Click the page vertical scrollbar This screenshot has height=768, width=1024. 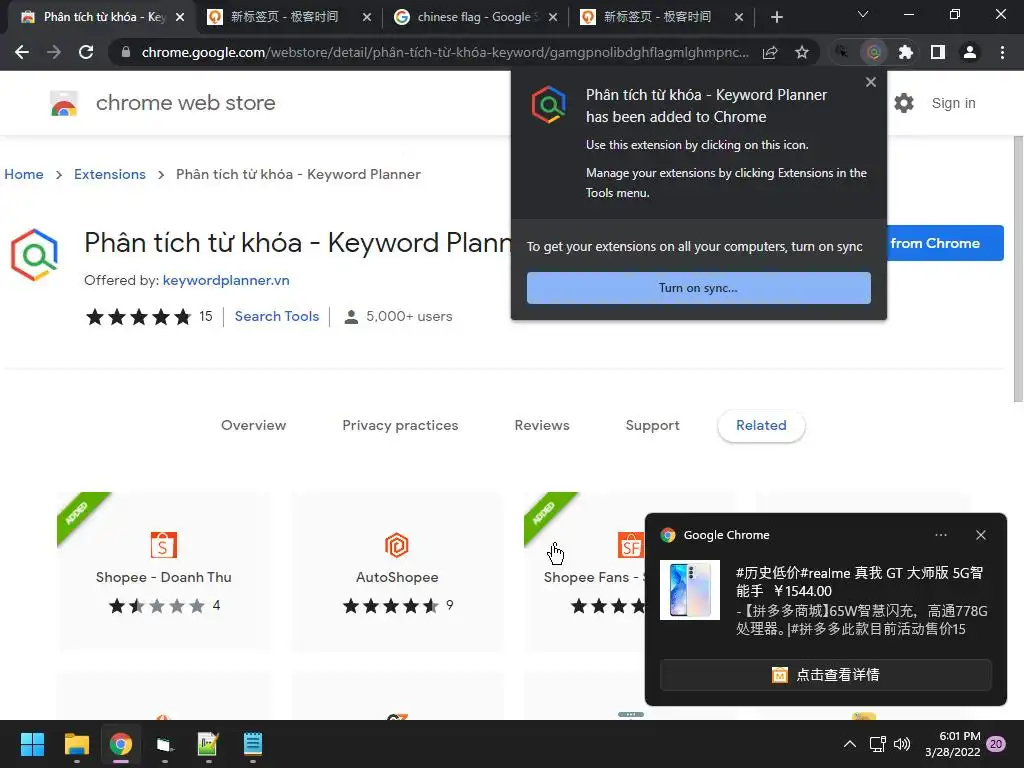(1018, 269)
